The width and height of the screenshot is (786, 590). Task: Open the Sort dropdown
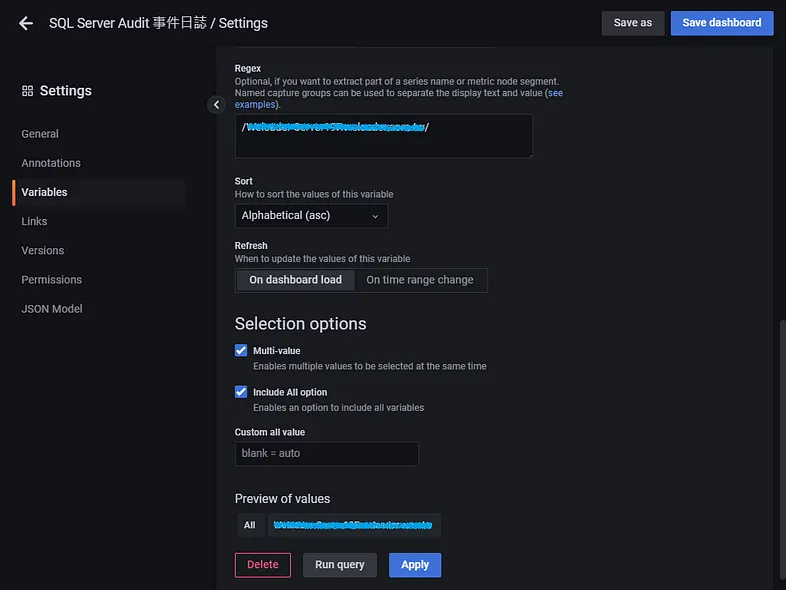coord(311,216)
